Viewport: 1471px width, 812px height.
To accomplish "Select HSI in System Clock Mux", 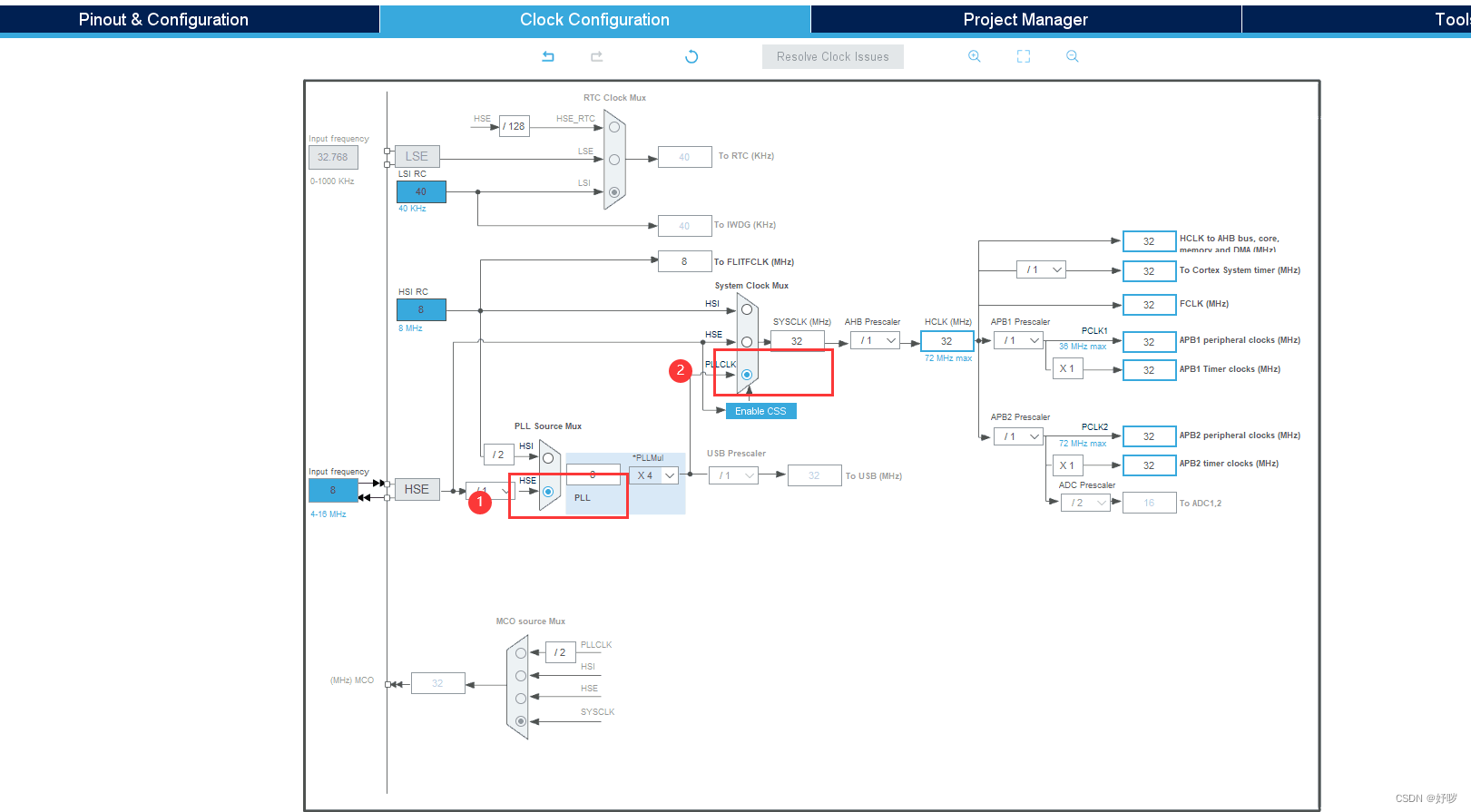I will 747,309.
